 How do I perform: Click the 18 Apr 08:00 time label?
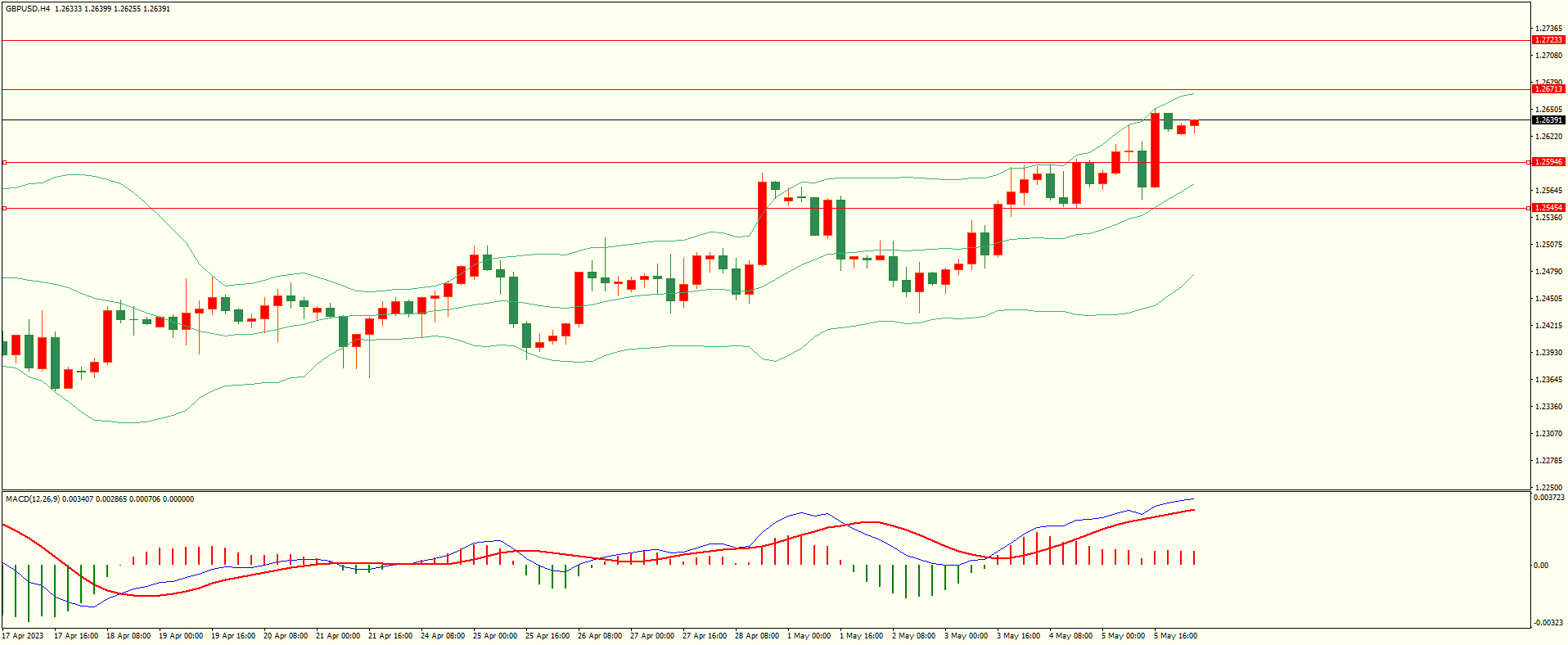click(128, 636)
